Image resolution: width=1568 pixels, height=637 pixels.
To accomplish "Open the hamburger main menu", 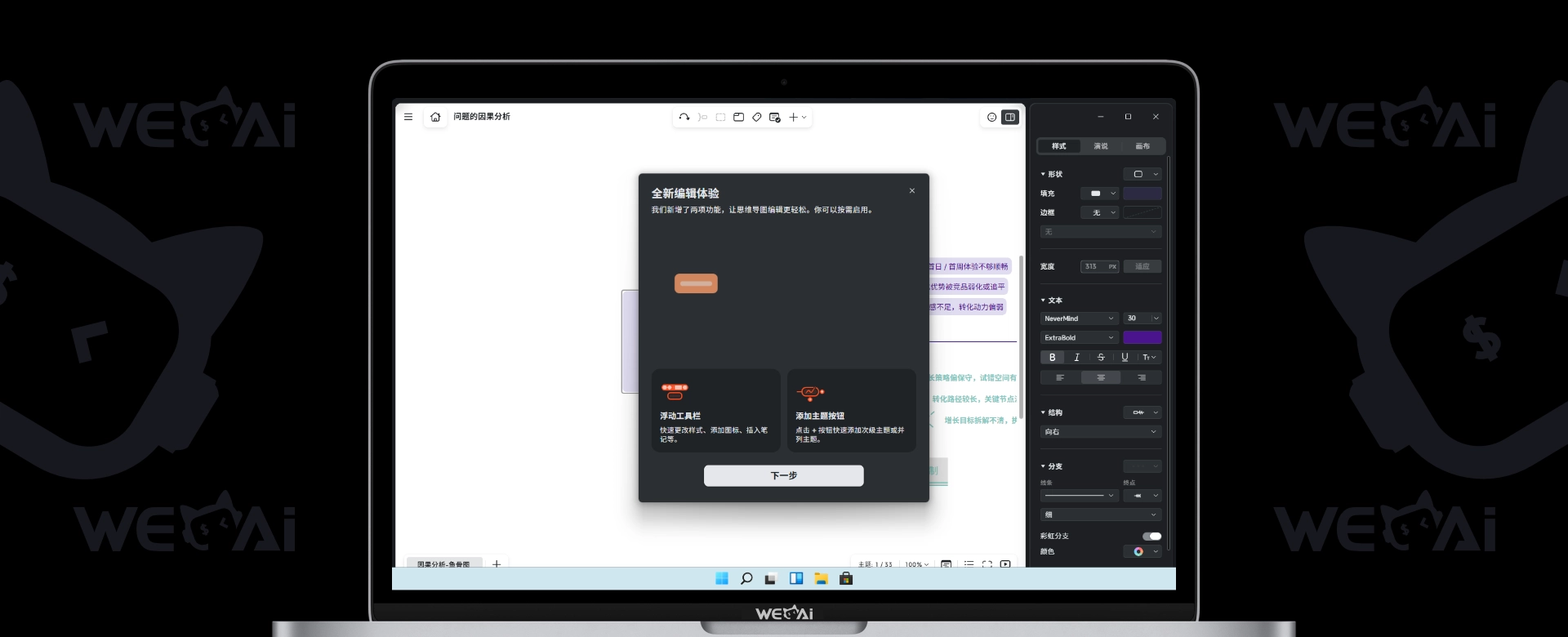I will [408, 117].
